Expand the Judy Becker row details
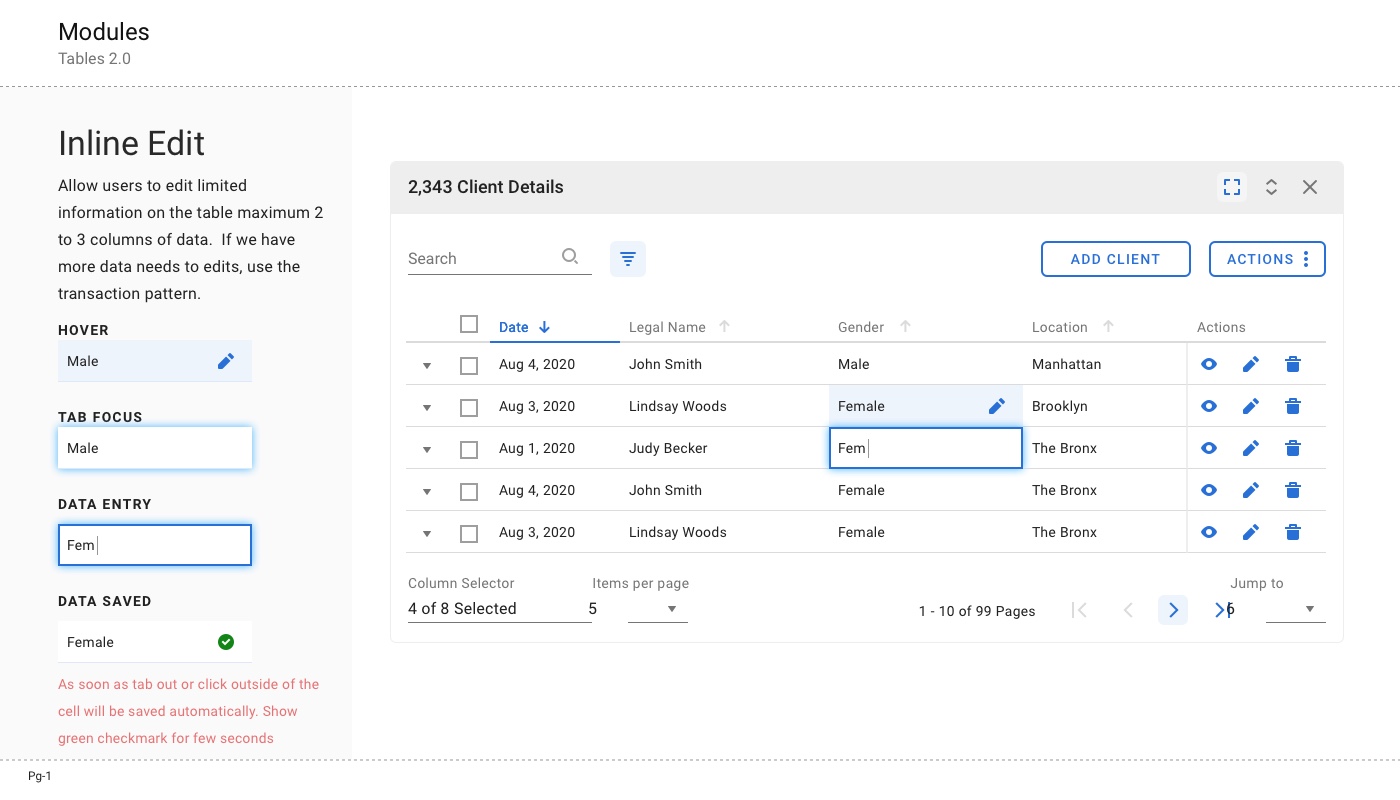The height and width of the screenshot is (800, 1400). 427,450
